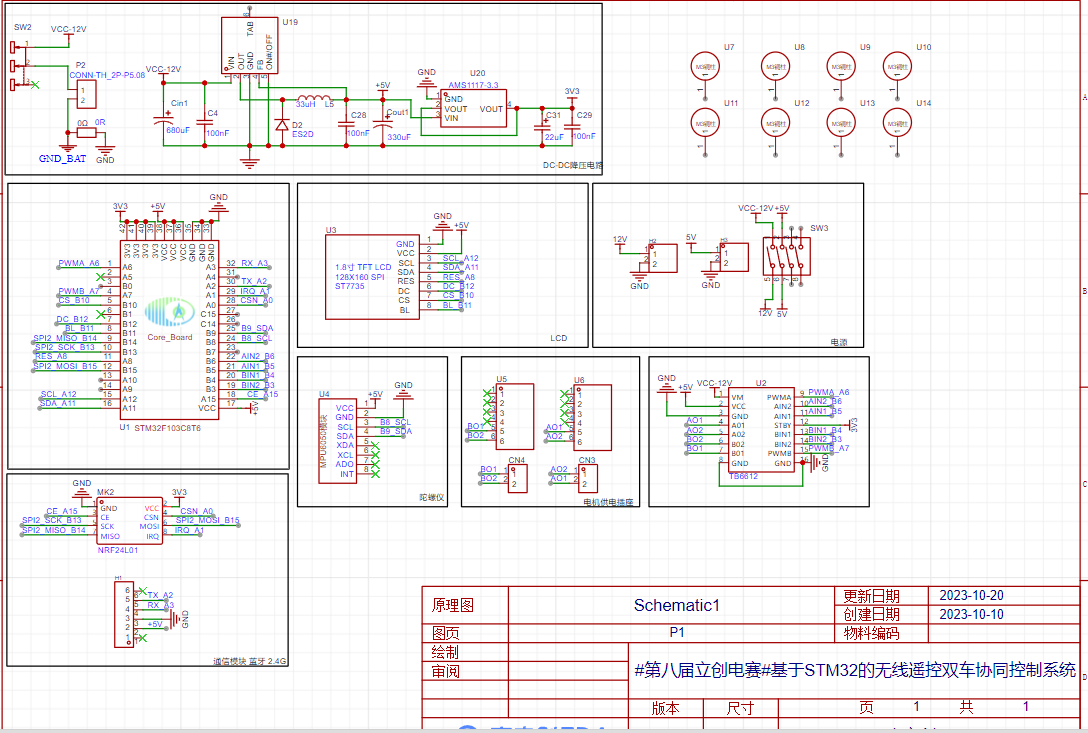Select the U7 mounting hole symbol

[705, 68]
